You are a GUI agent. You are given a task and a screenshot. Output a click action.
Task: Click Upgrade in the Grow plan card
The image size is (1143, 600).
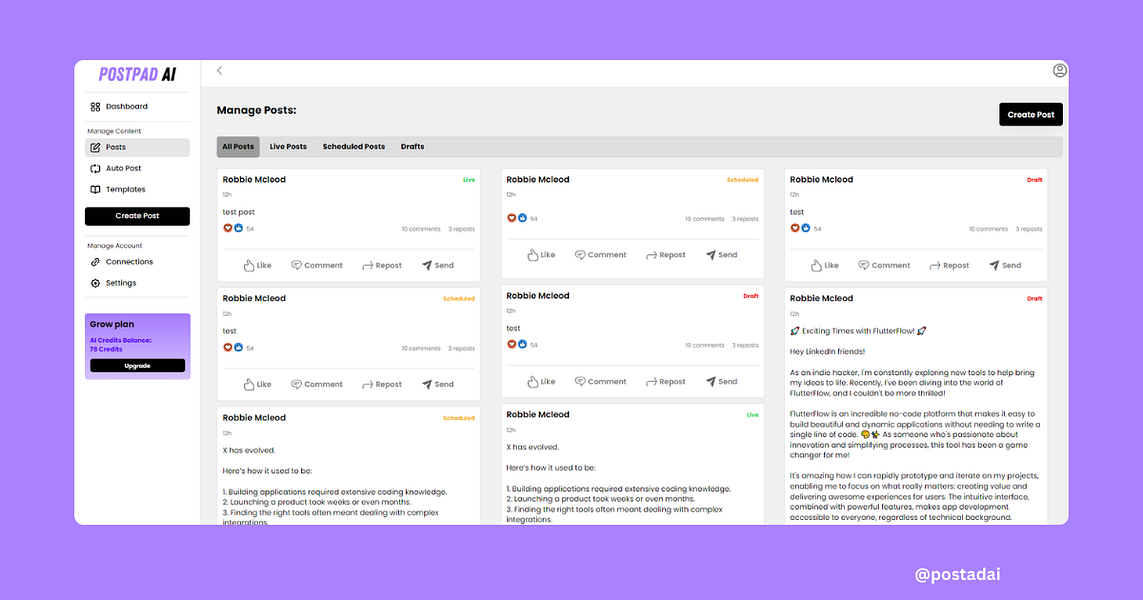[x=137, y=365]
